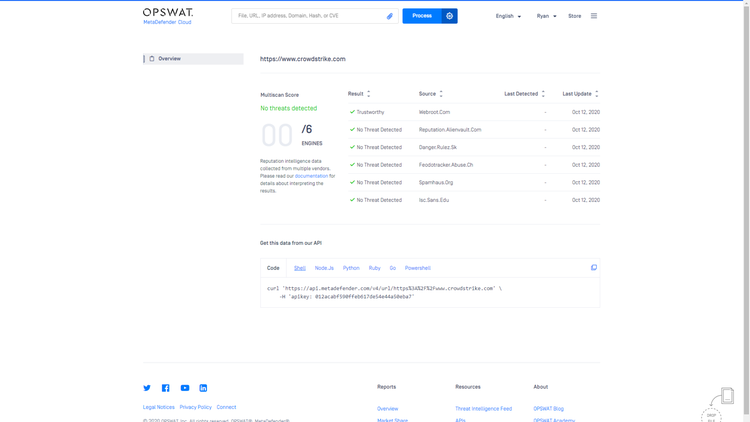Switch to the Shell code tab
This screenshot has height=422, width=750.
click(x=299, y=268)
